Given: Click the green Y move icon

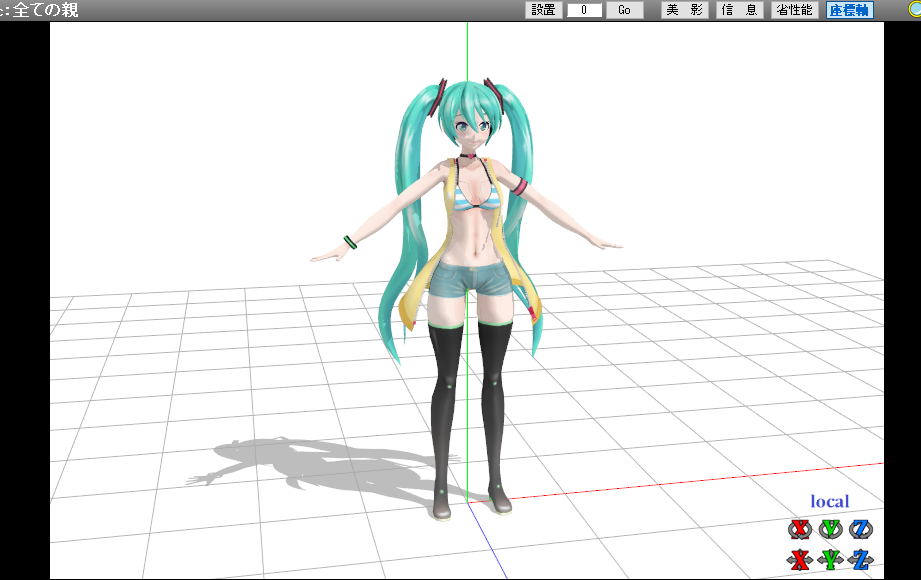Looking at the screenshot, I should point(830,559).
